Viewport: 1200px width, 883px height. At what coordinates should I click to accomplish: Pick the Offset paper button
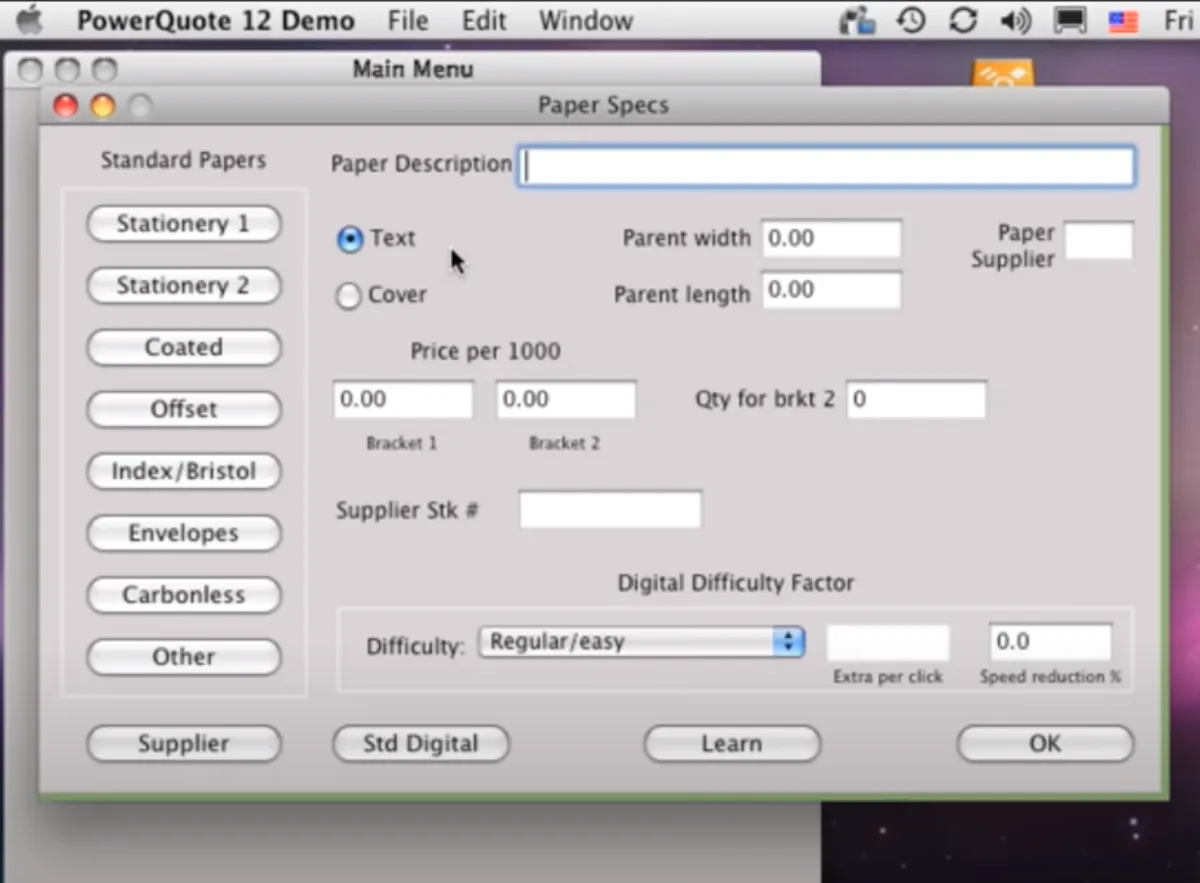click(184, 410)
